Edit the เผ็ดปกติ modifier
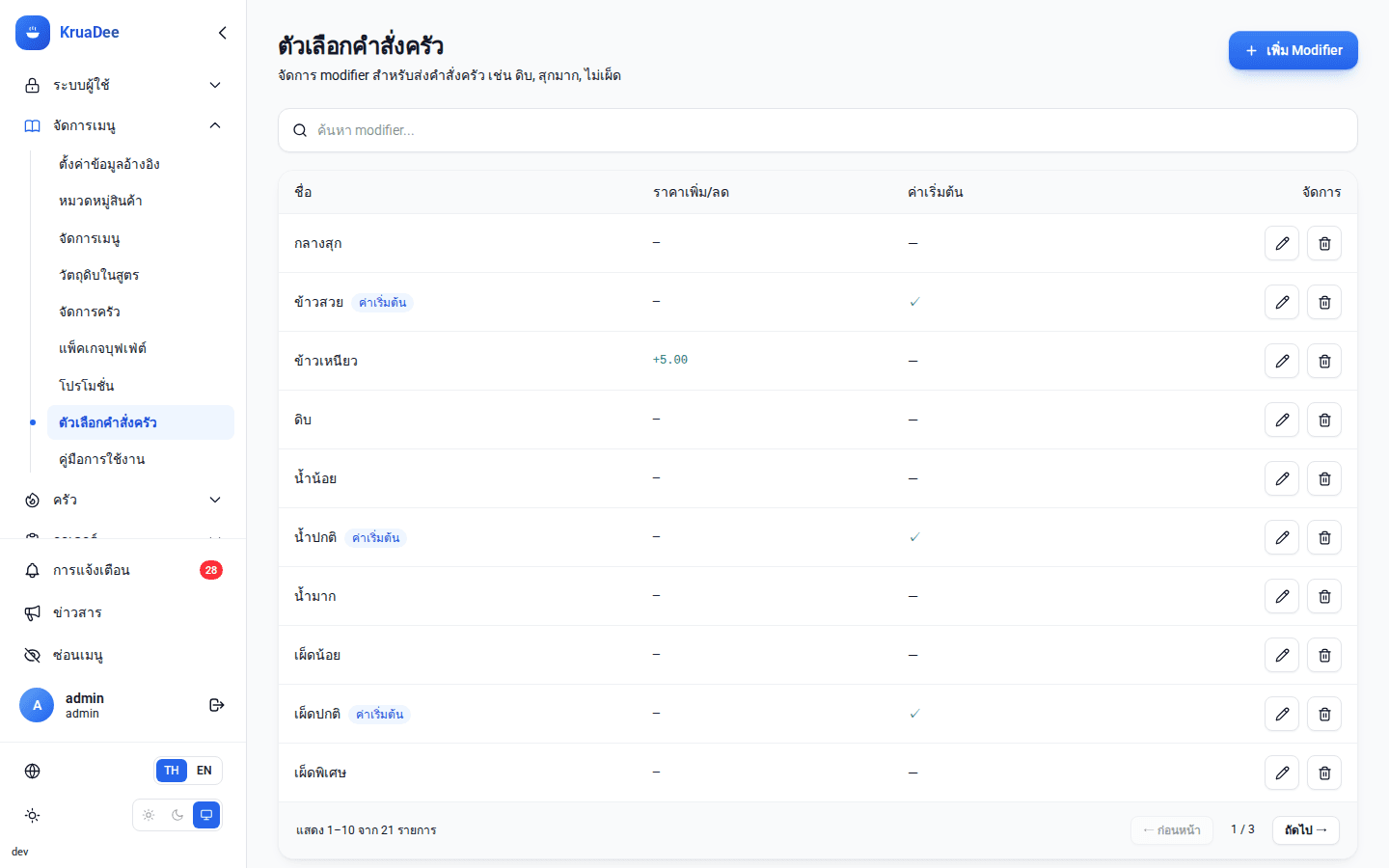Image resolution: width=1389 pixels, height=868 pixels. click(x=1282, y=714)
